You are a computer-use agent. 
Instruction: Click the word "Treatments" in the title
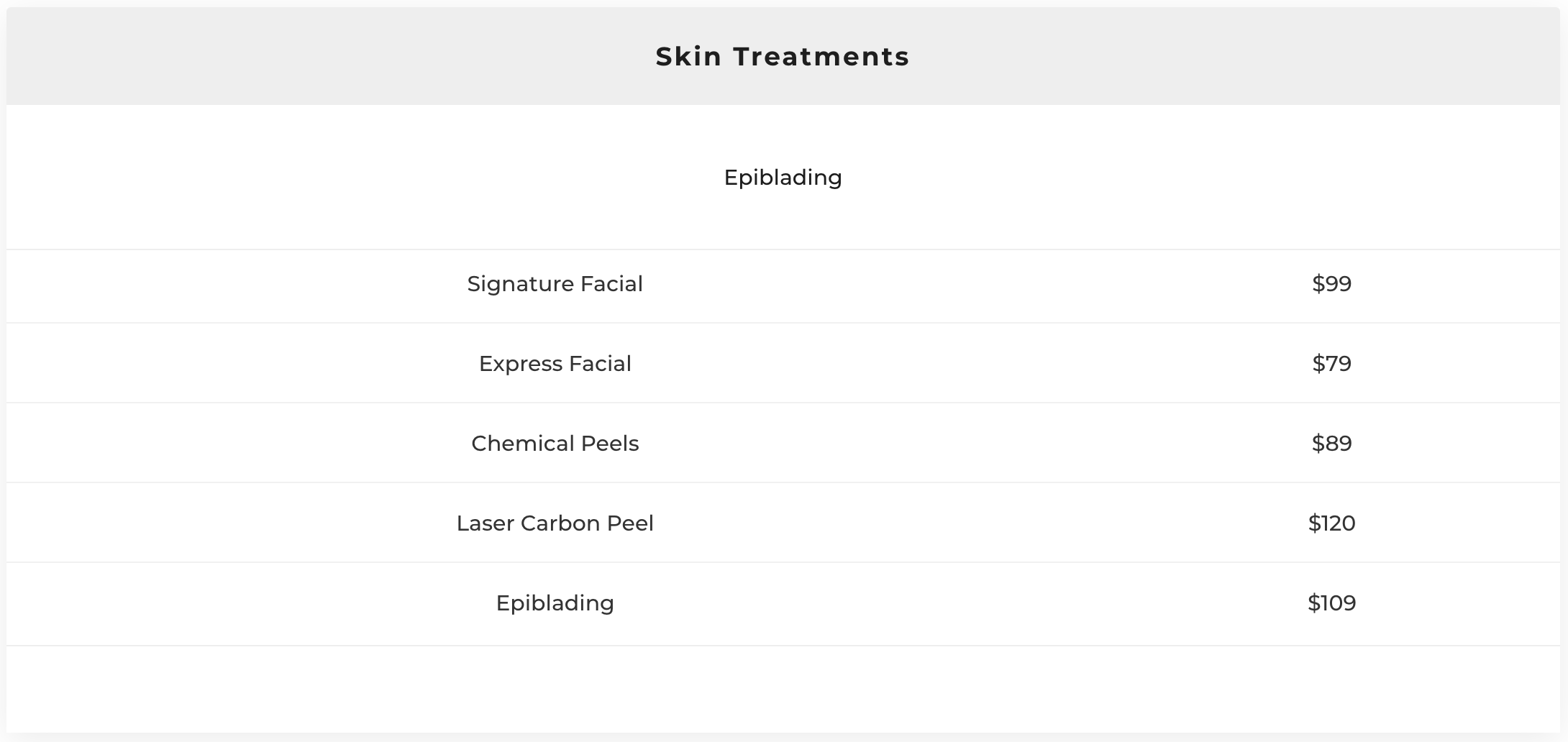[821, 57]
